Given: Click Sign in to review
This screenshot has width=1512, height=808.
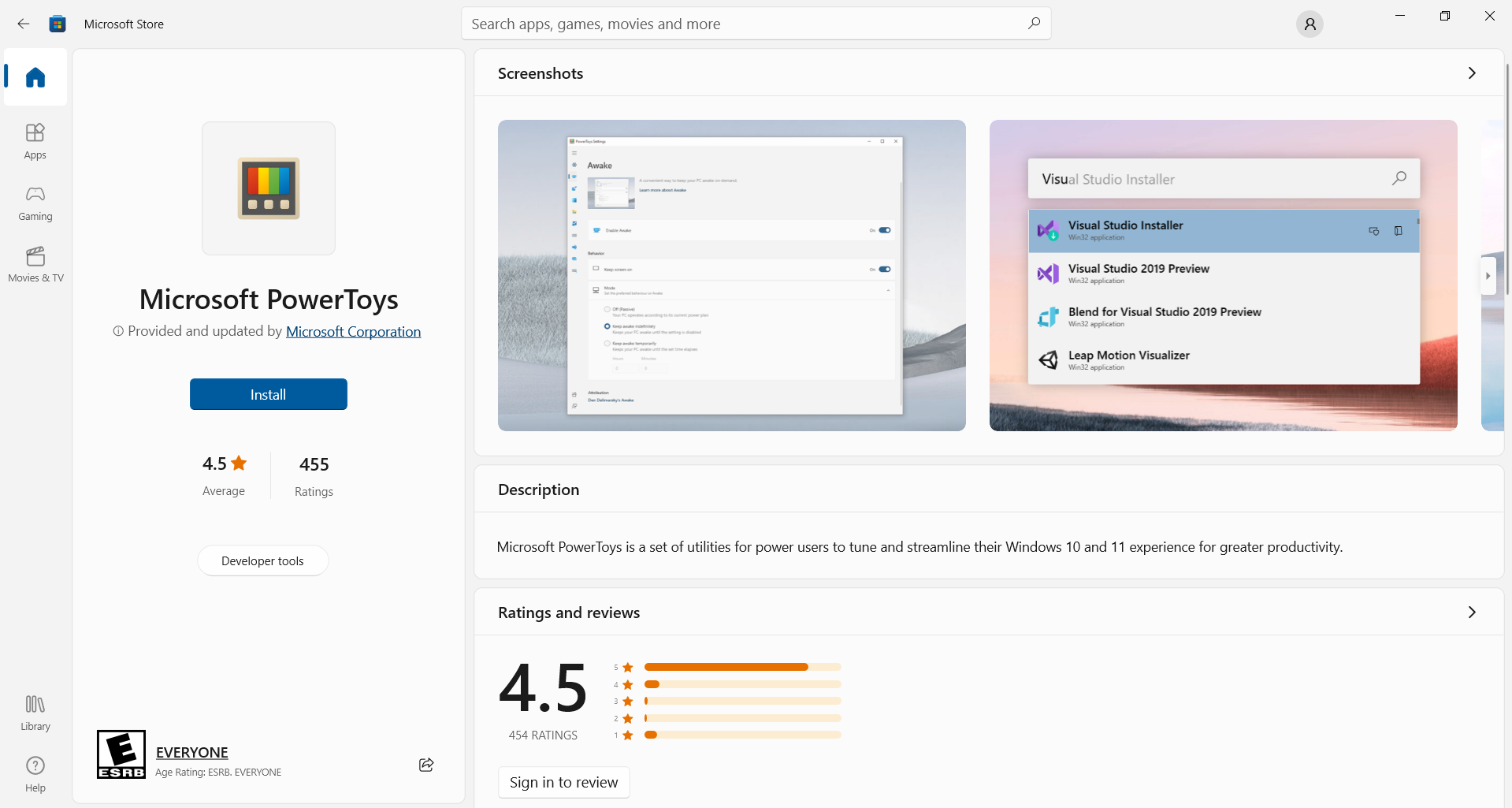Looking at the screenshot, I should coord(563,782).
